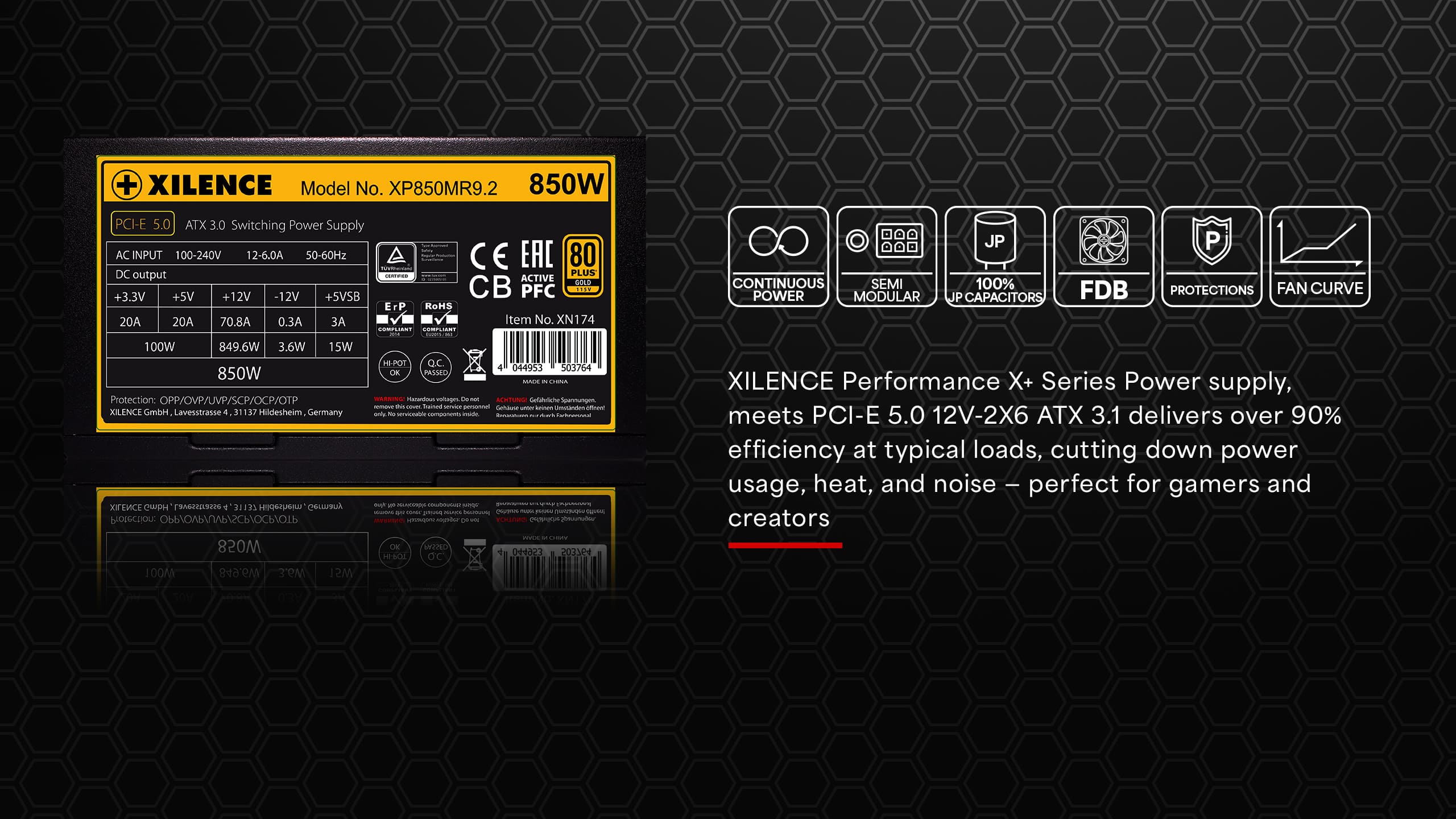Click the barcode under Item No. XN174

point(549,352)
